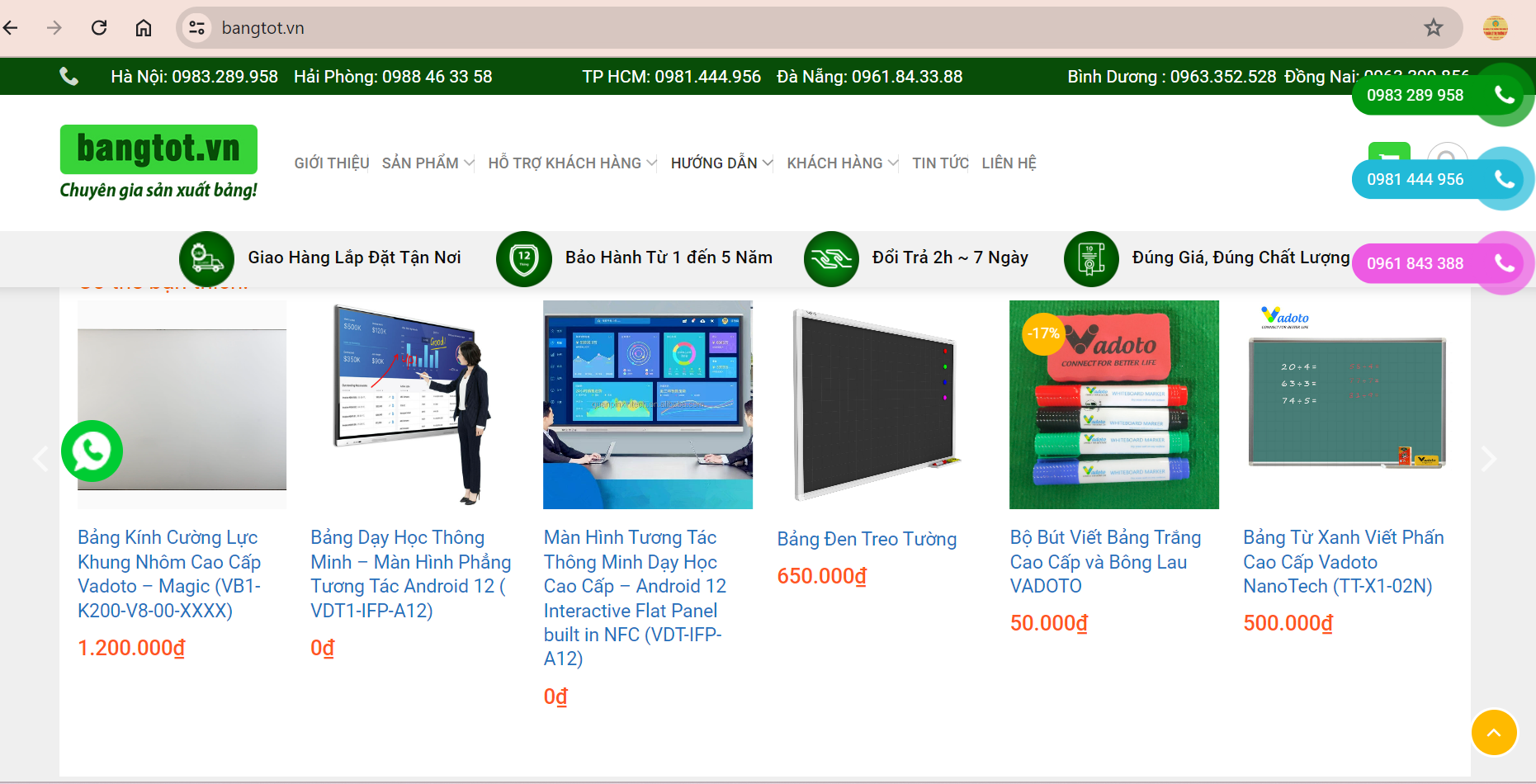The image size is (1536, 784).
Task: Expand the SẢN PHẨM dropdown menu
Action: [428, 163]
